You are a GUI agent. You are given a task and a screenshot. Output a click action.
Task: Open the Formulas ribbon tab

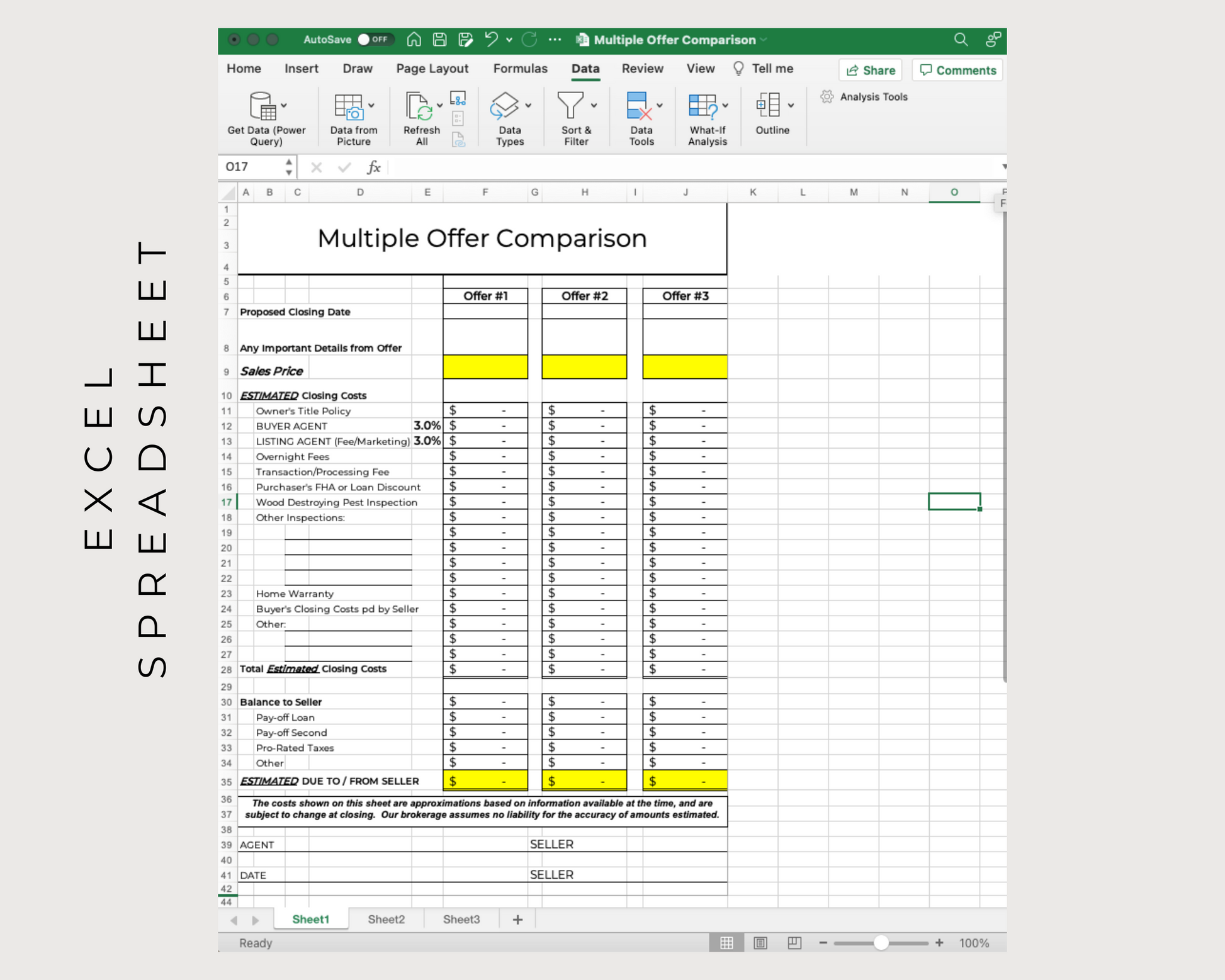(x=520, y=69)
